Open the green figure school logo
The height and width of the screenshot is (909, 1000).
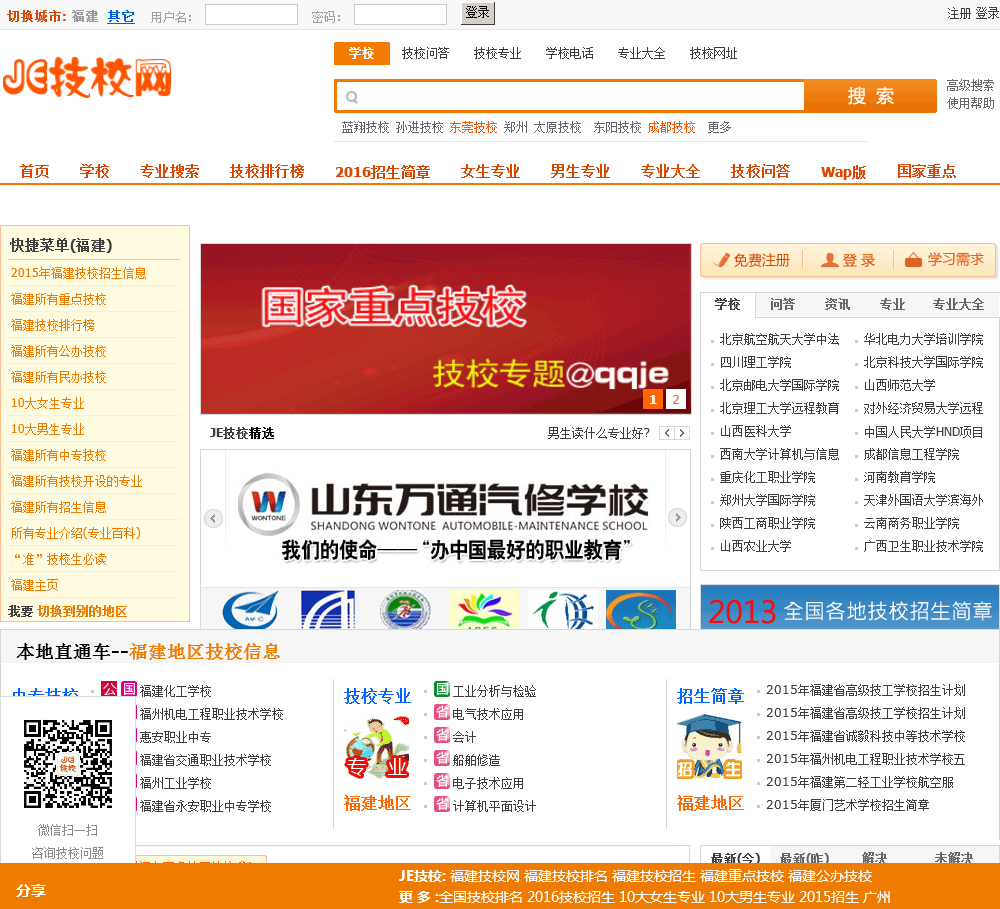point(563,610)
